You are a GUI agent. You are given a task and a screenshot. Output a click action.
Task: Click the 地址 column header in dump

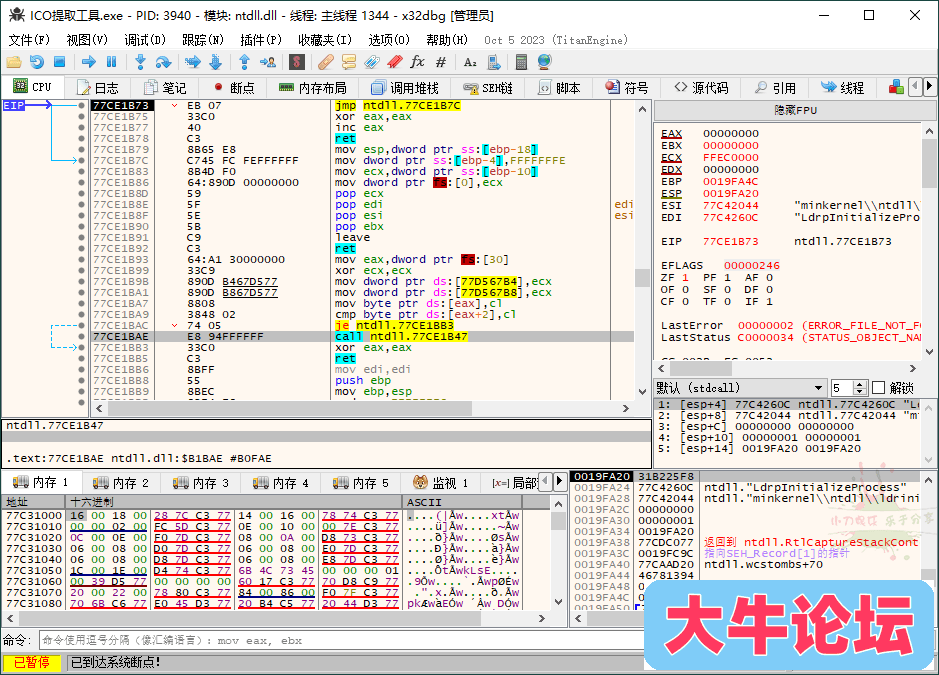tap(34, 502)
